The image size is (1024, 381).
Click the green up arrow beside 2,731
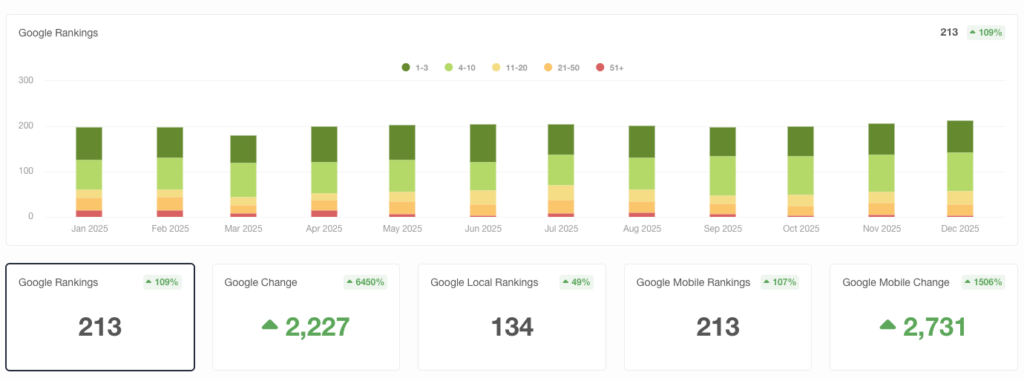(888, 325)
